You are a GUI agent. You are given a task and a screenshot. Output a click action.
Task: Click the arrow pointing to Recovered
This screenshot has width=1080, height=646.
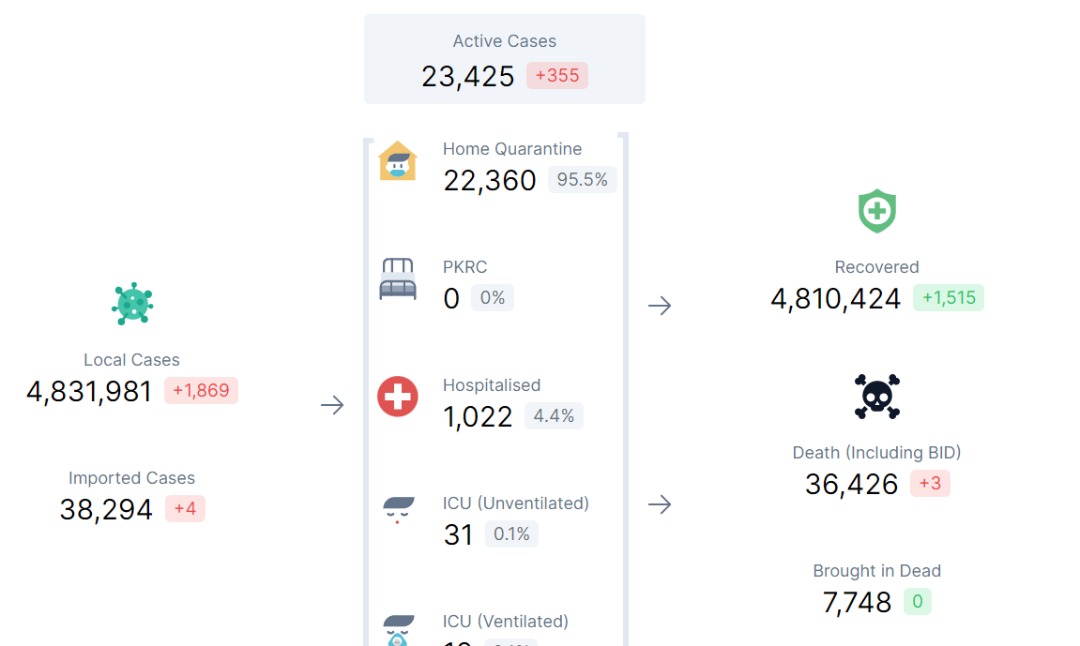point(660,305)
